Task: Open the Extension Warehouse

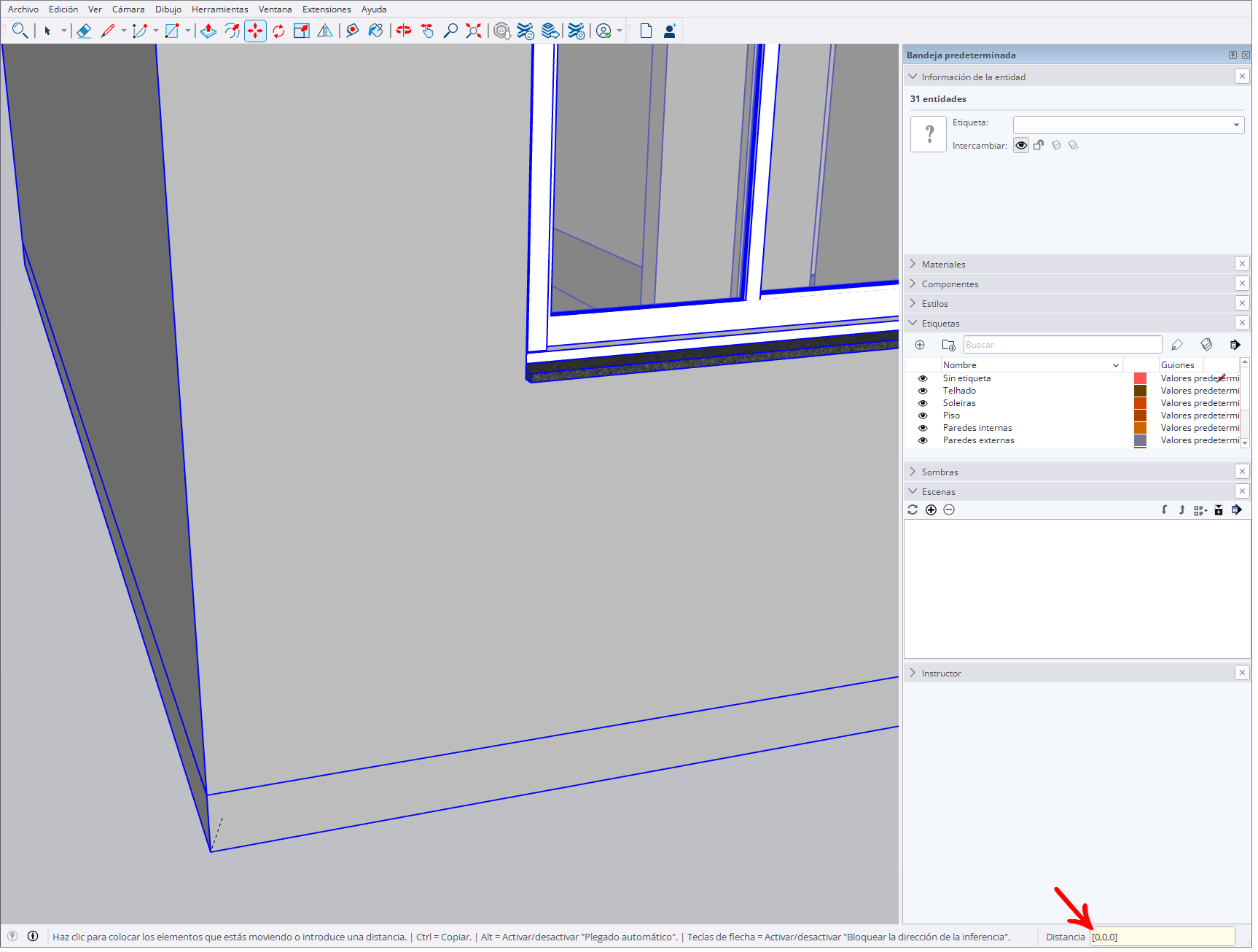Action: coord(526,31)
